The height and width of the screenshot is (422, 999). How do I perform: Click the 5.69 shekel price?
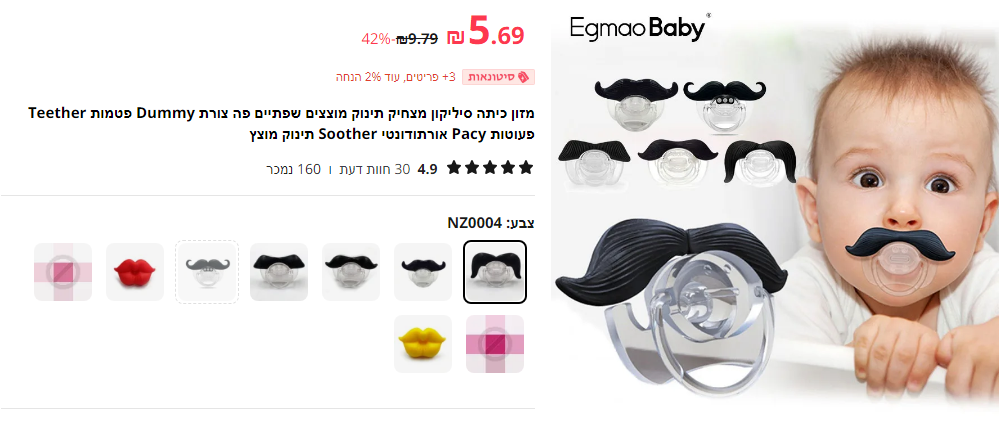[x=485, y=33]
